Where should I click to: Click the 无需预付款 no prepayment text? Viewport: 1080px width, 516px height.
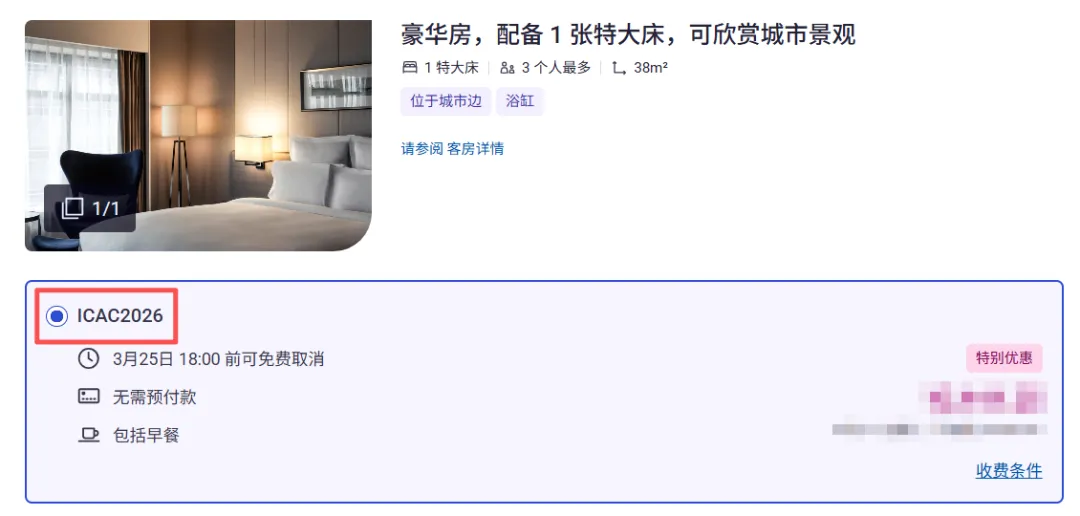(154, 397)
